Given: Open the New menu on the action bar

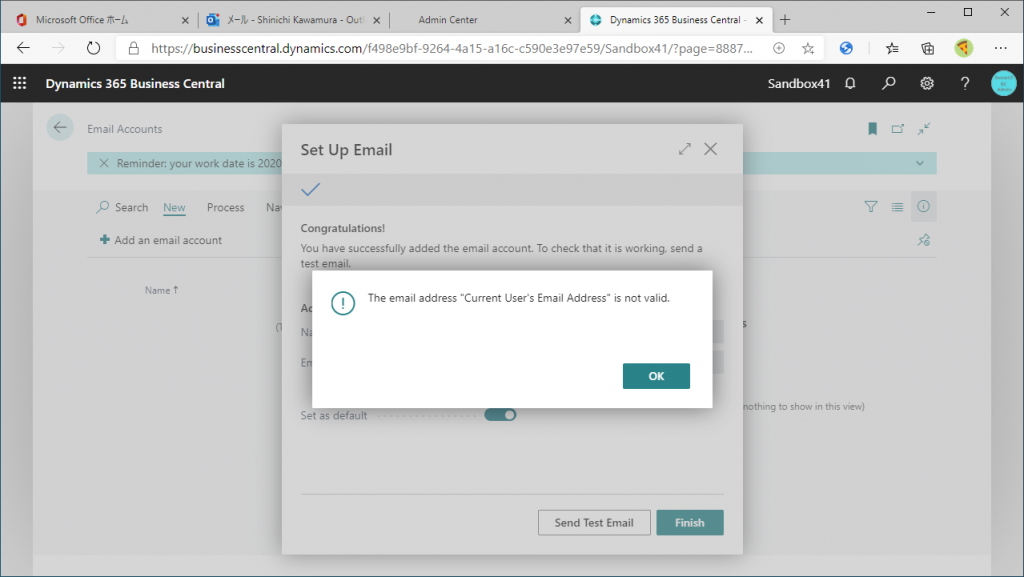Looking at the screenshot, I should coord(174,207).
